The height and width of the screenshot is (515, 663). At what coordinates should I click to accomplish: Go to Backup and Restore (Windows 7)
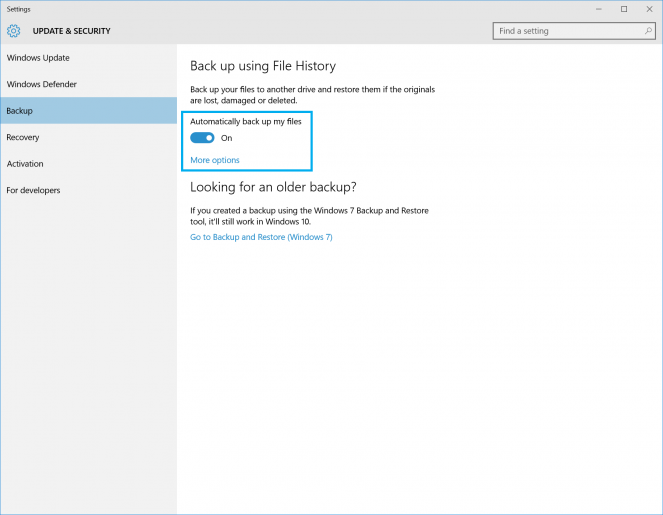261,237
